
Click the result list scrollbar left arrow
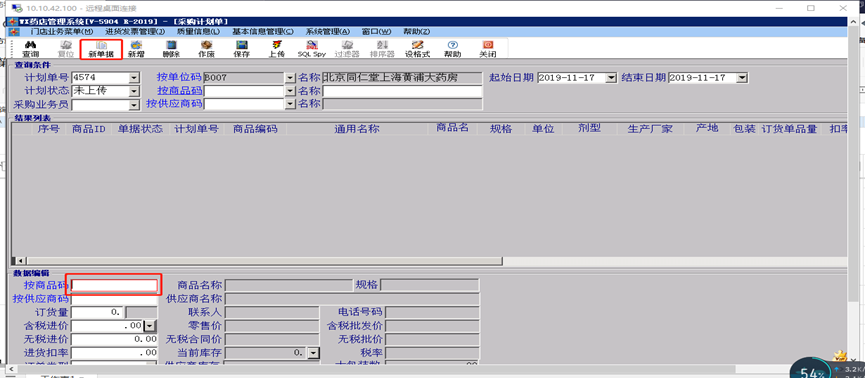click(20, 261)
